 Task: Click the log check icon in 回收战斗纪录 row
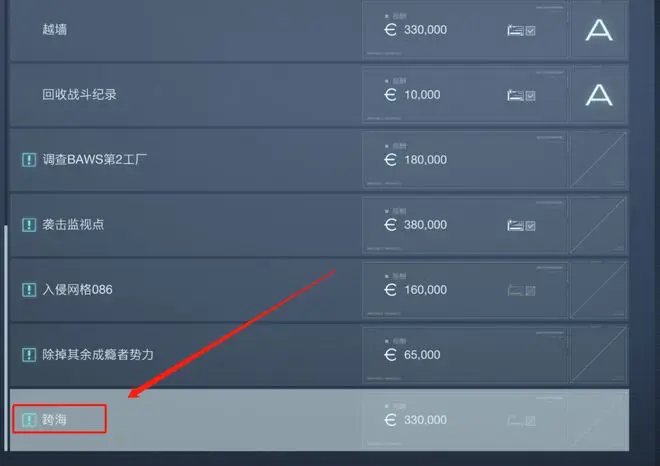pyautogui.click(x=521, y=96)
